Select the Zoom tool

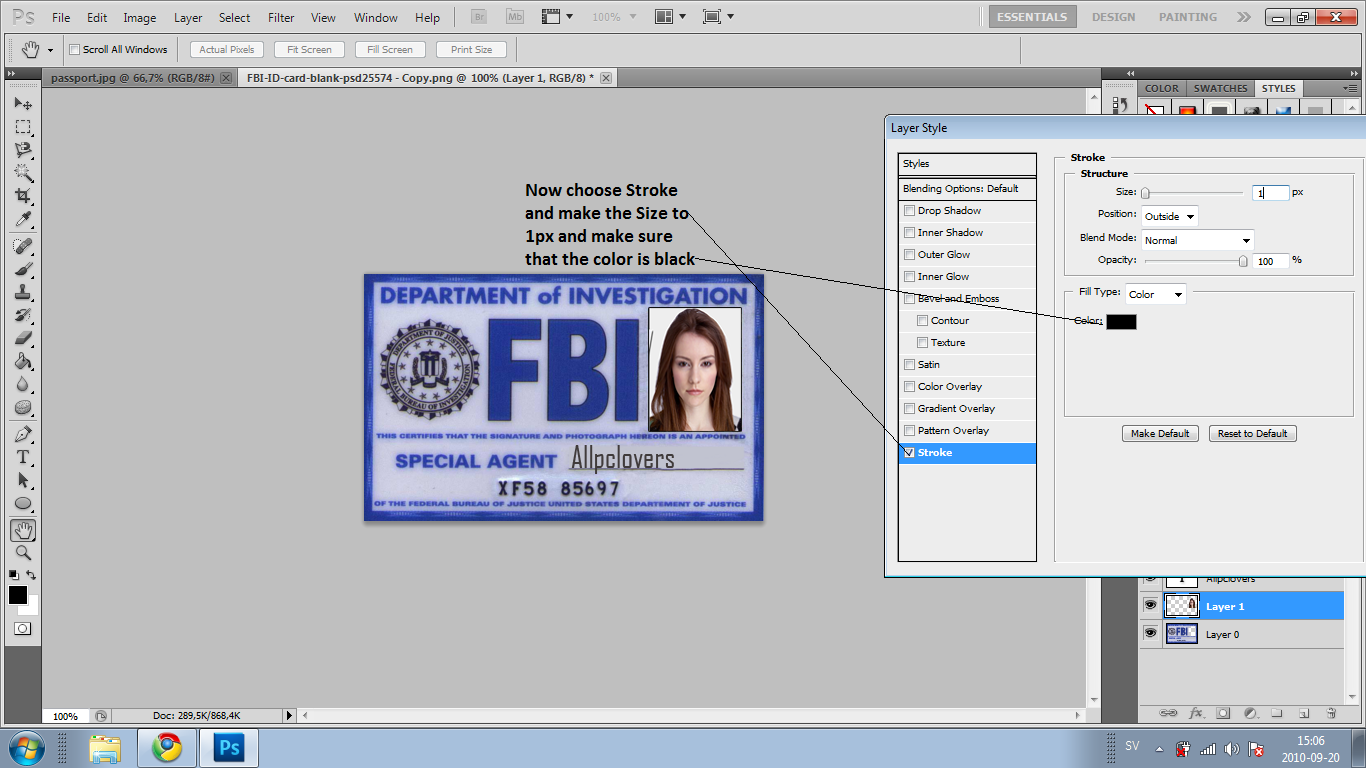22,553
